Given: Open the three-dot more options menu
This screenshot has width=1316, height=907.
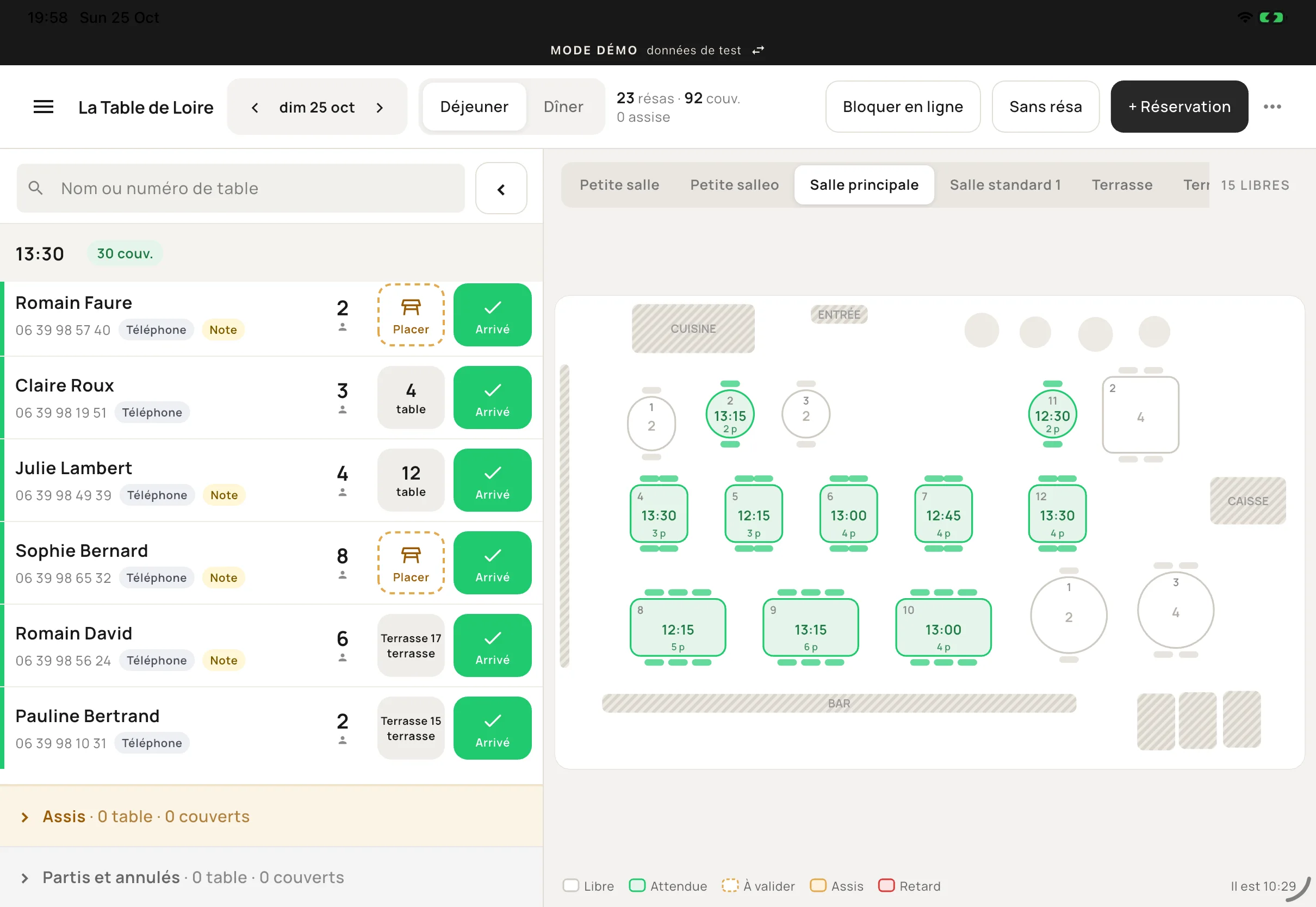Looking at the screenshot, I should pyautogui.click(x=1272, y=107).
